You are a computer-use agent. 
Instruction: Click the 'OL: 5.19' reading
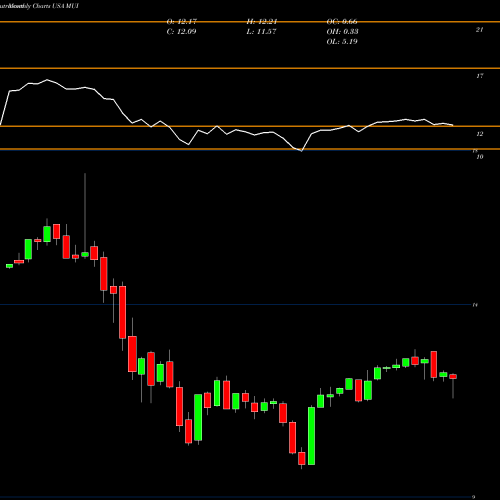(342, 42)
